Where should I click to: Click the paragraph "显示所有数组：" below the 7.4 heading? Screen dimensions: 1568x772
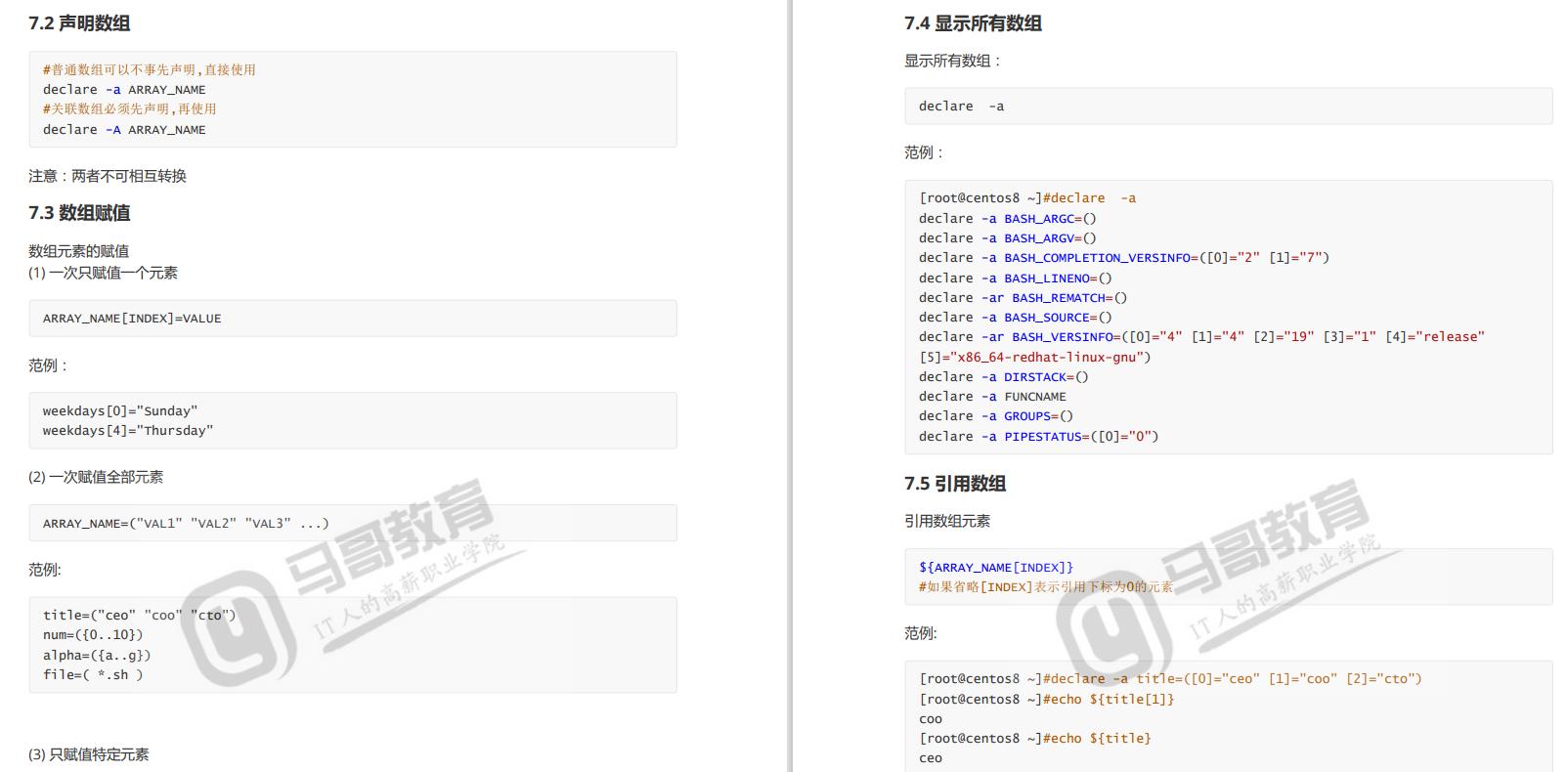(x=953, y=61)
